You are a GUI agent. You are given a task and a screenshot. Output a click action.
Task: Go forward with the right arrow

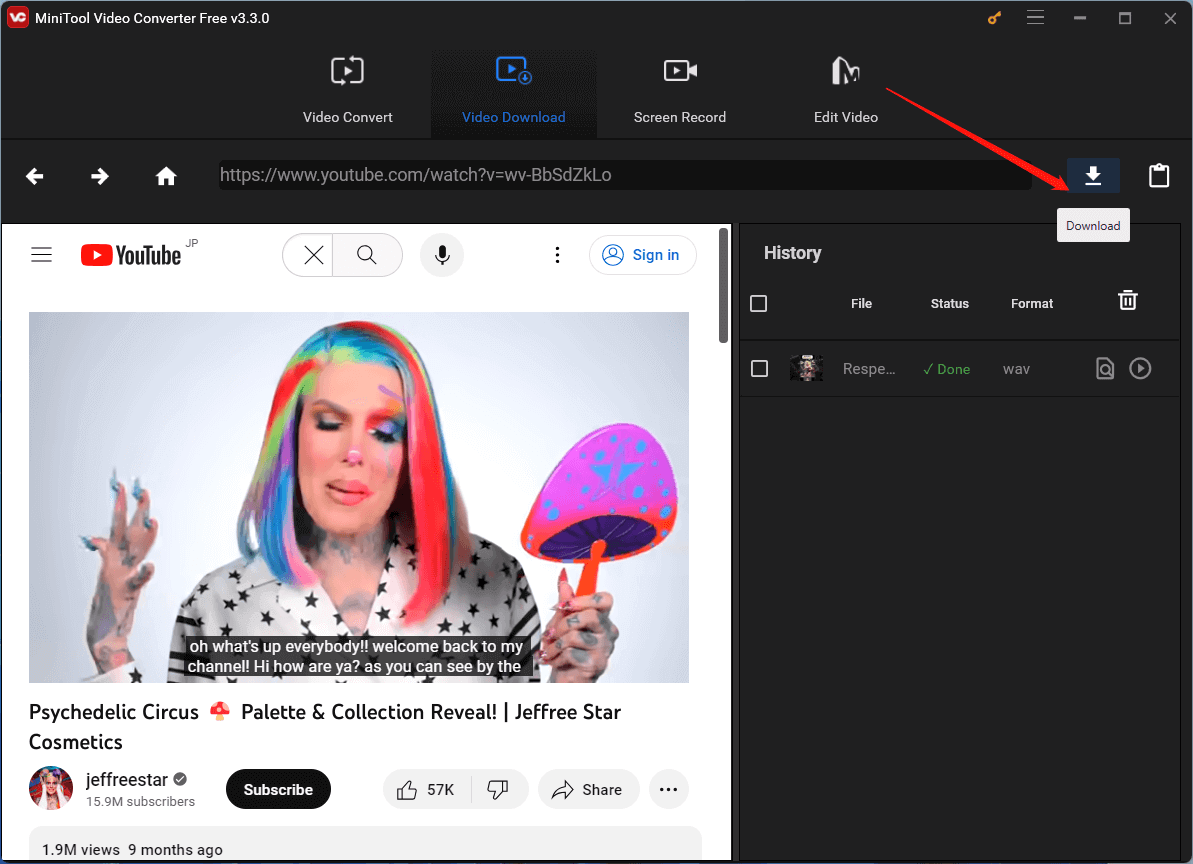100,176
